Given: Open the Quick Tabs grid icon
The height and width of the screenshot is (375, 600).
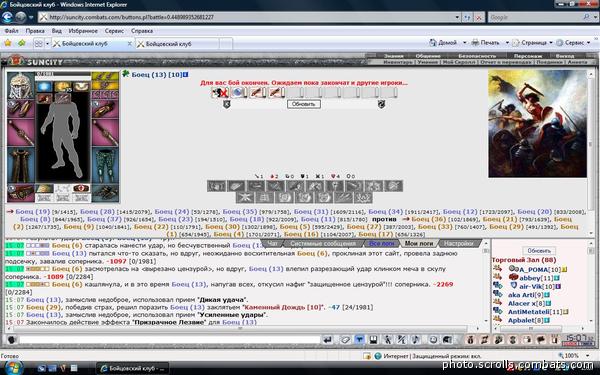Looking at the screenshot, I should click(x=38, y=44).
